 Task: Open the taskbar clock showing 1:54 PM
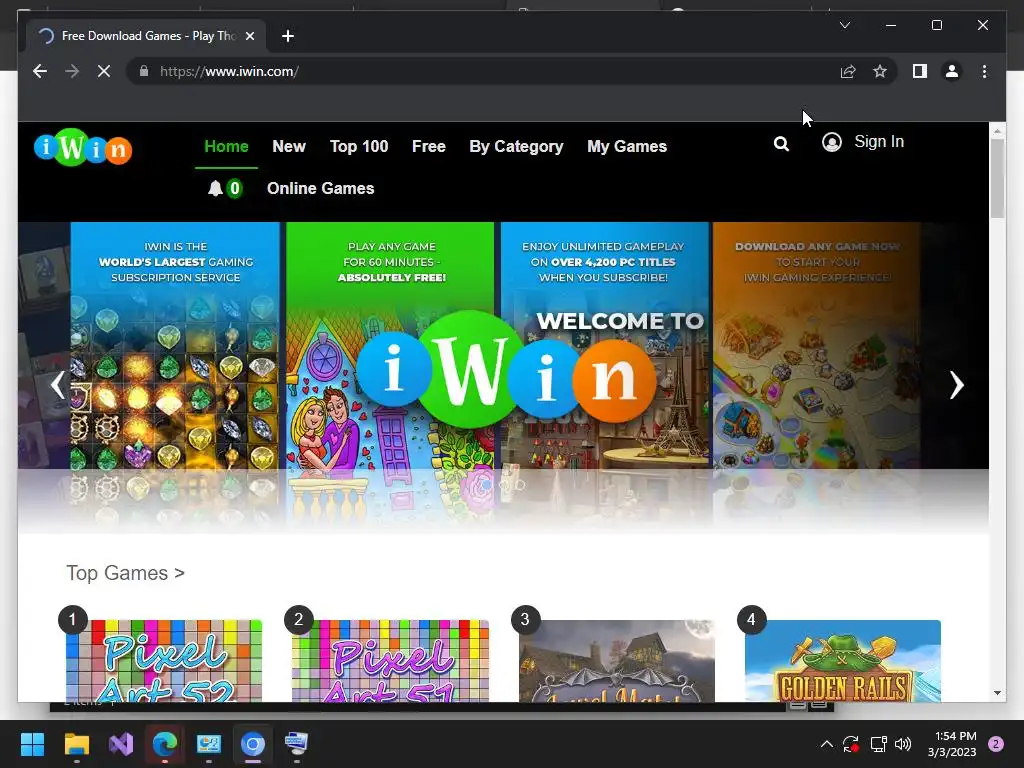click(952, 744)
